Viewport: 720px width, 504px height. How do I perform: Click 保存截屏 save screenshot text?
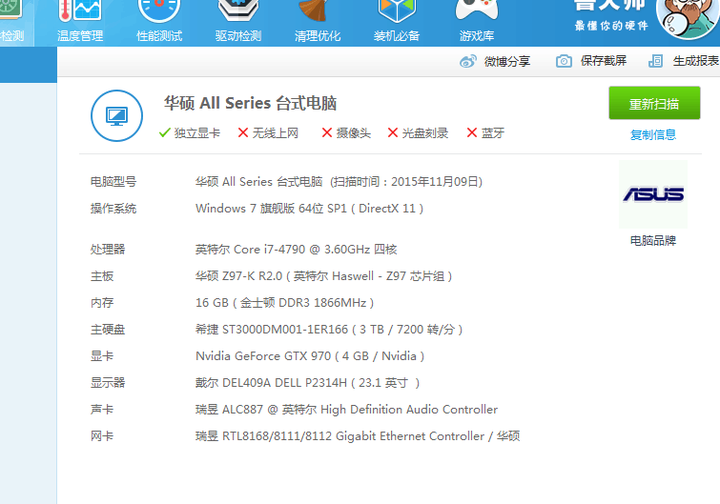tap(603, 61)
